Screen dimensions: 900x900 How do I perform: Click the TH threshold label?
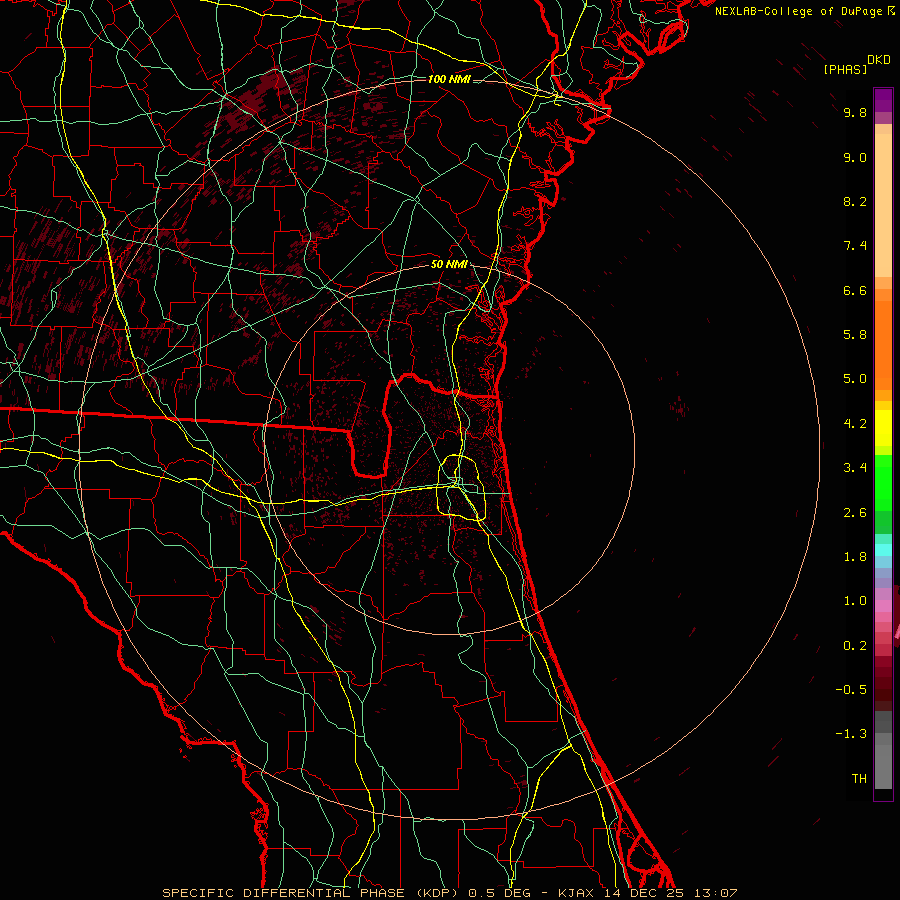click(859, 779)
